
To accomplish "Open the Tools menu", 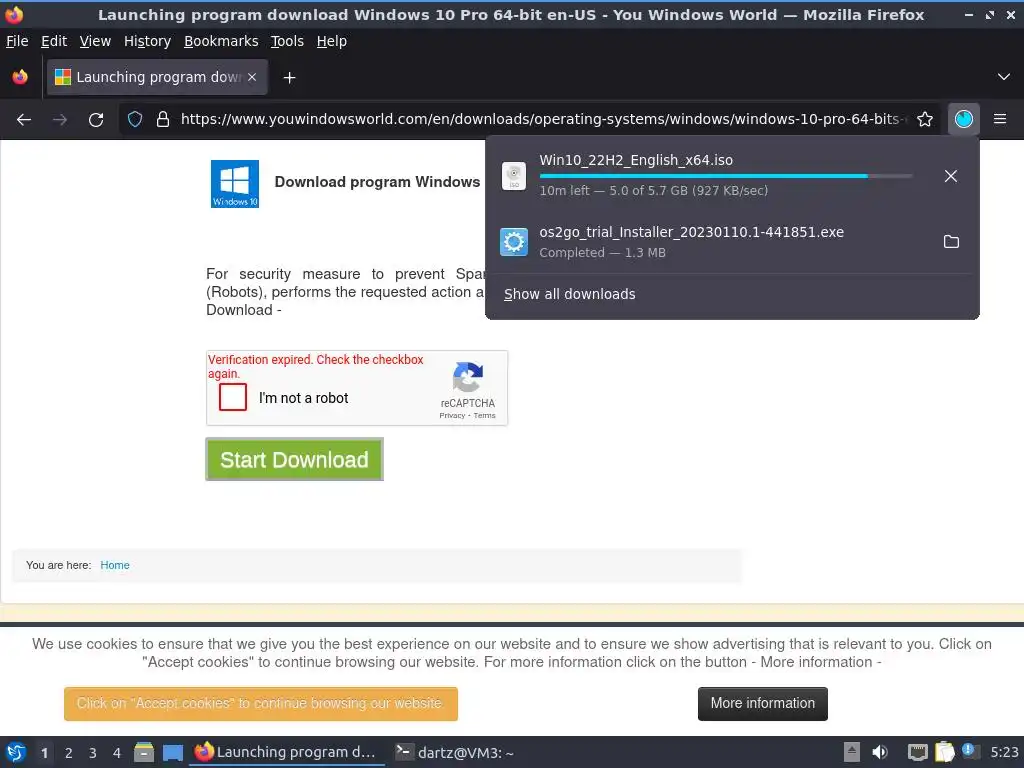I will click(x=287, y=41).
